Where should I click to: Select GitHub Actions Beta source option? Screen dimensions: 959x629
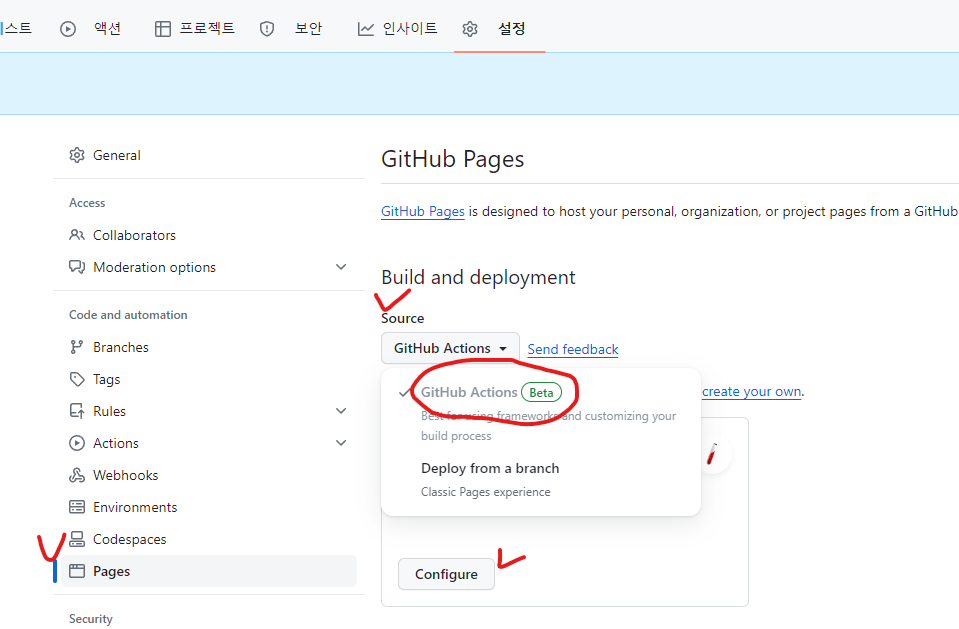(x=541, y=413)
